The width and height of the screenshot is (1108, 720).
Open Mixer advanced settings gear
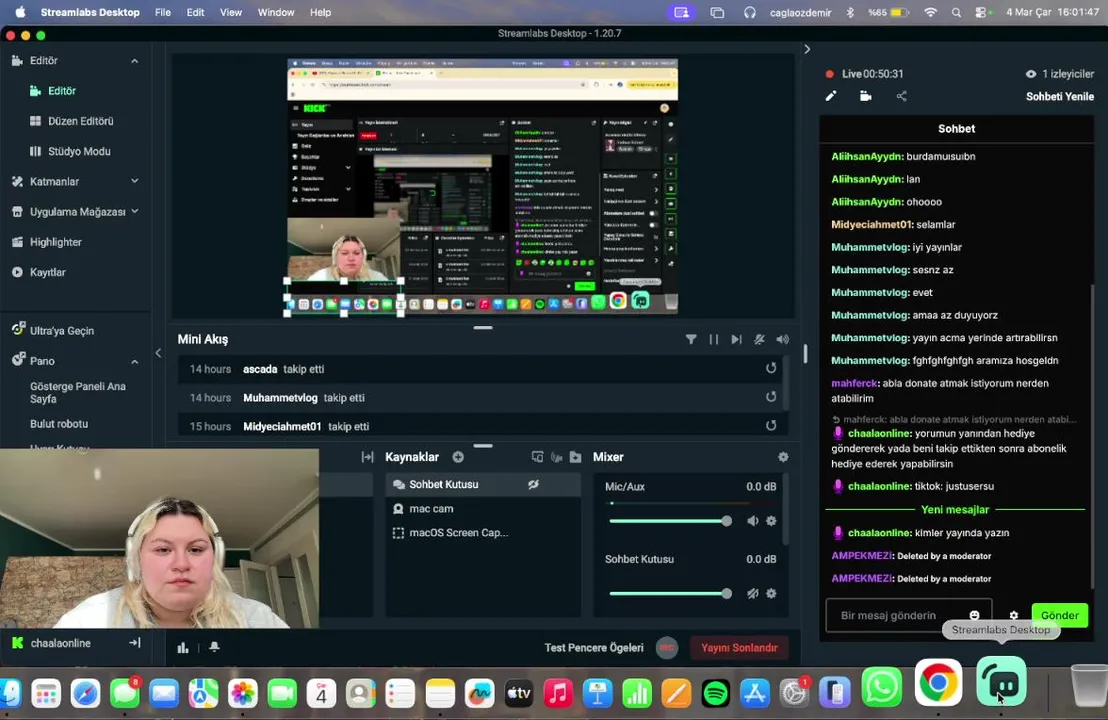tap(783, 457)
